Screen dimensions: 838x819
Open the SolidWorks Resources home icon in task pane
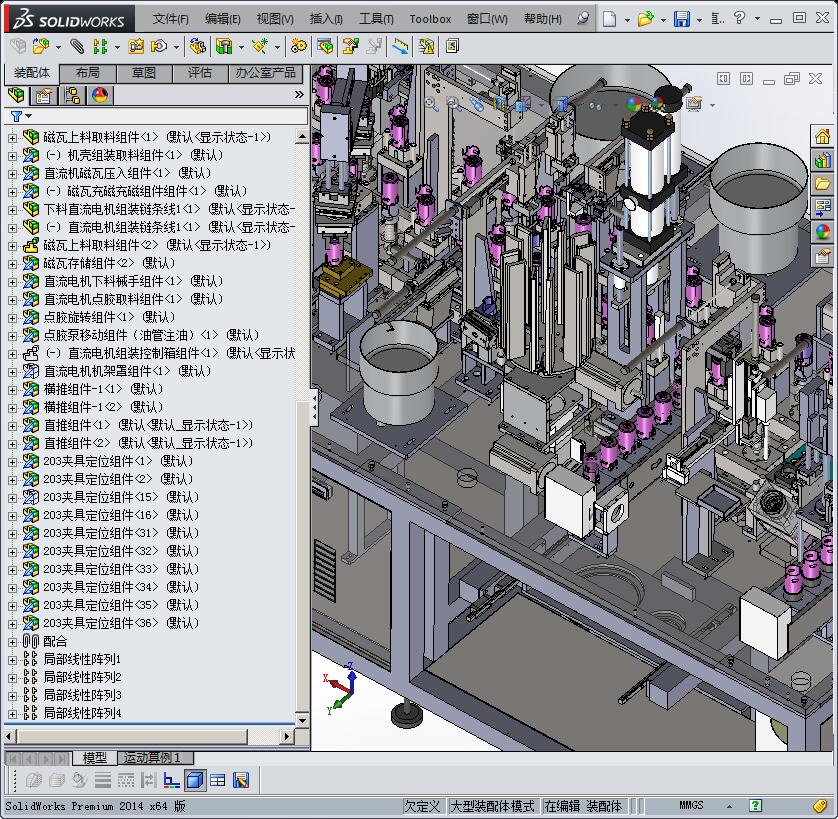point(823,136)
